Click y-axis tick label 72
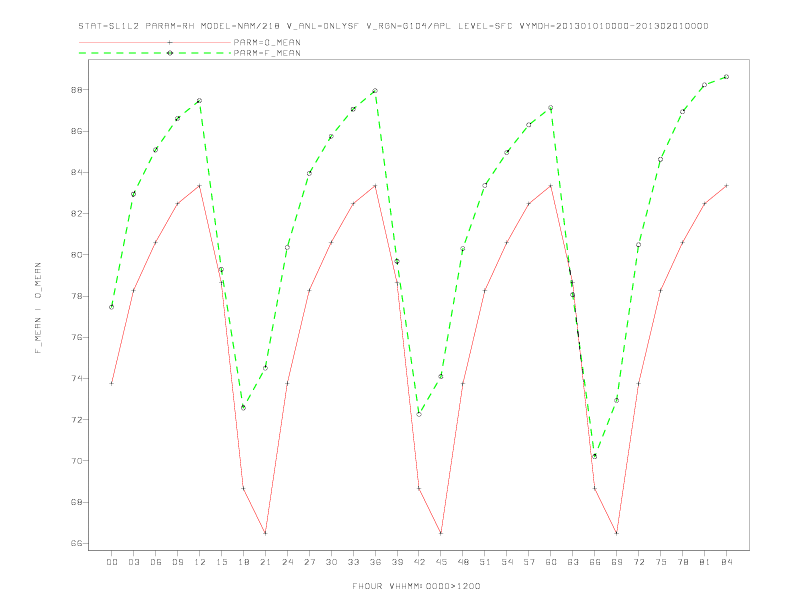The image size is (792, 612). click(76, 420)
